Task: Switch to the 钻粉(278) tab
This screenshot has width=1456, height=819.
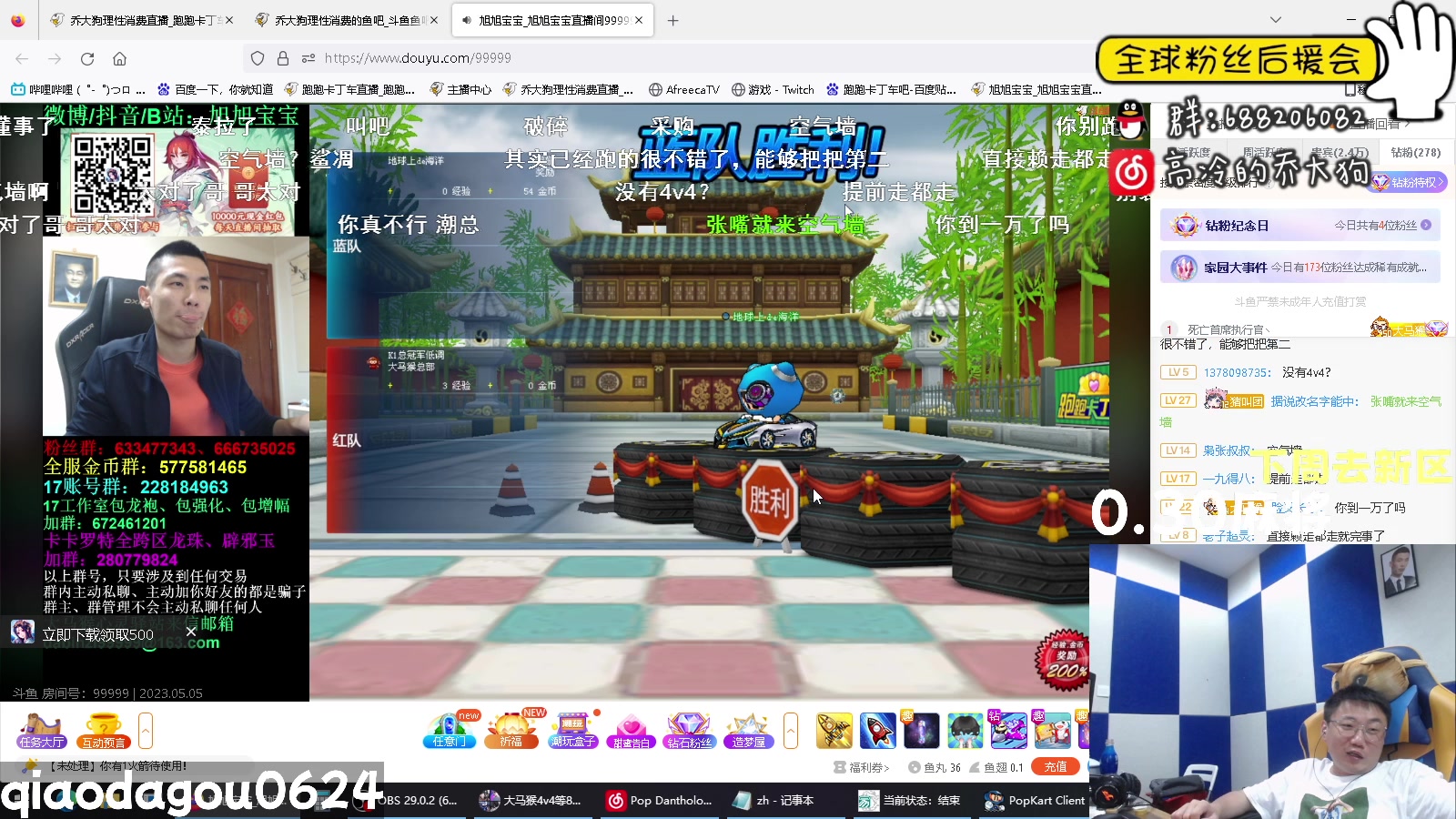Action: point(1415,152)
